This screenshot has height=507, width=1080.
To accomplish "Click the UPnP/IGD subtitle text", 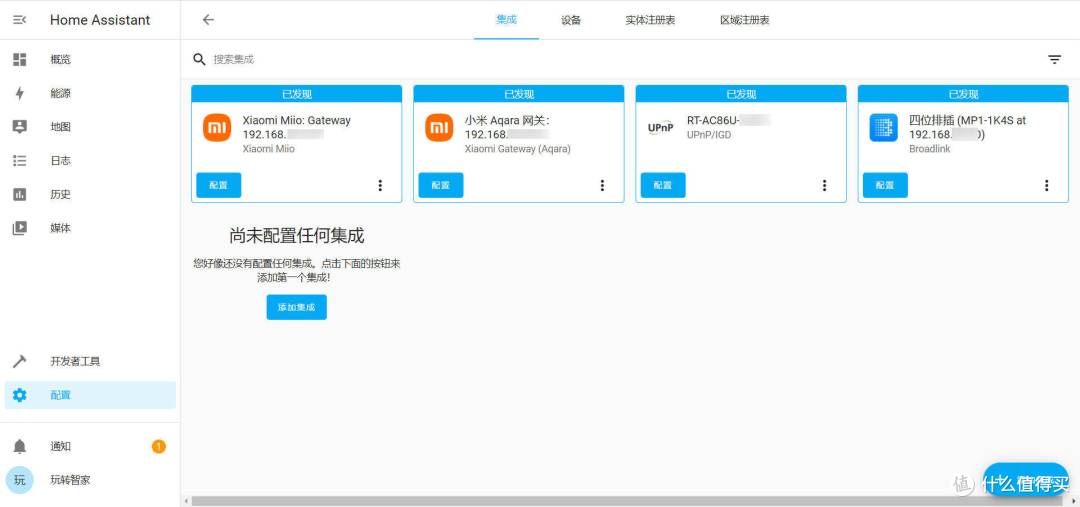I will pyautogui.click(x=709, y=135).
